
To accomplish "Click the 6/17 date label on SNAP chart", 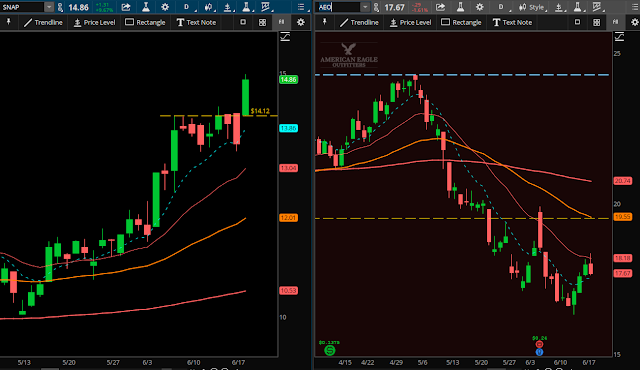I will (x=238, y=362).
